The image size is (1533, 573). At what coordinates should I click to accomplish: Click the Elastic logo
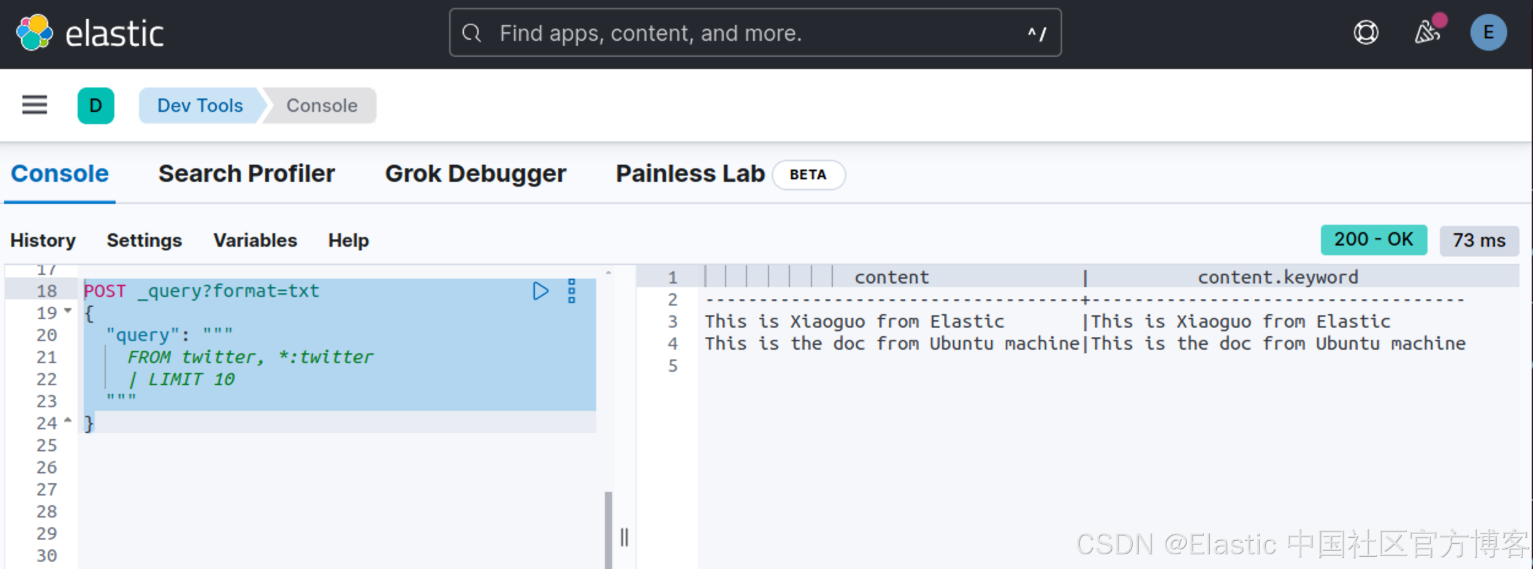click(35, 33)
